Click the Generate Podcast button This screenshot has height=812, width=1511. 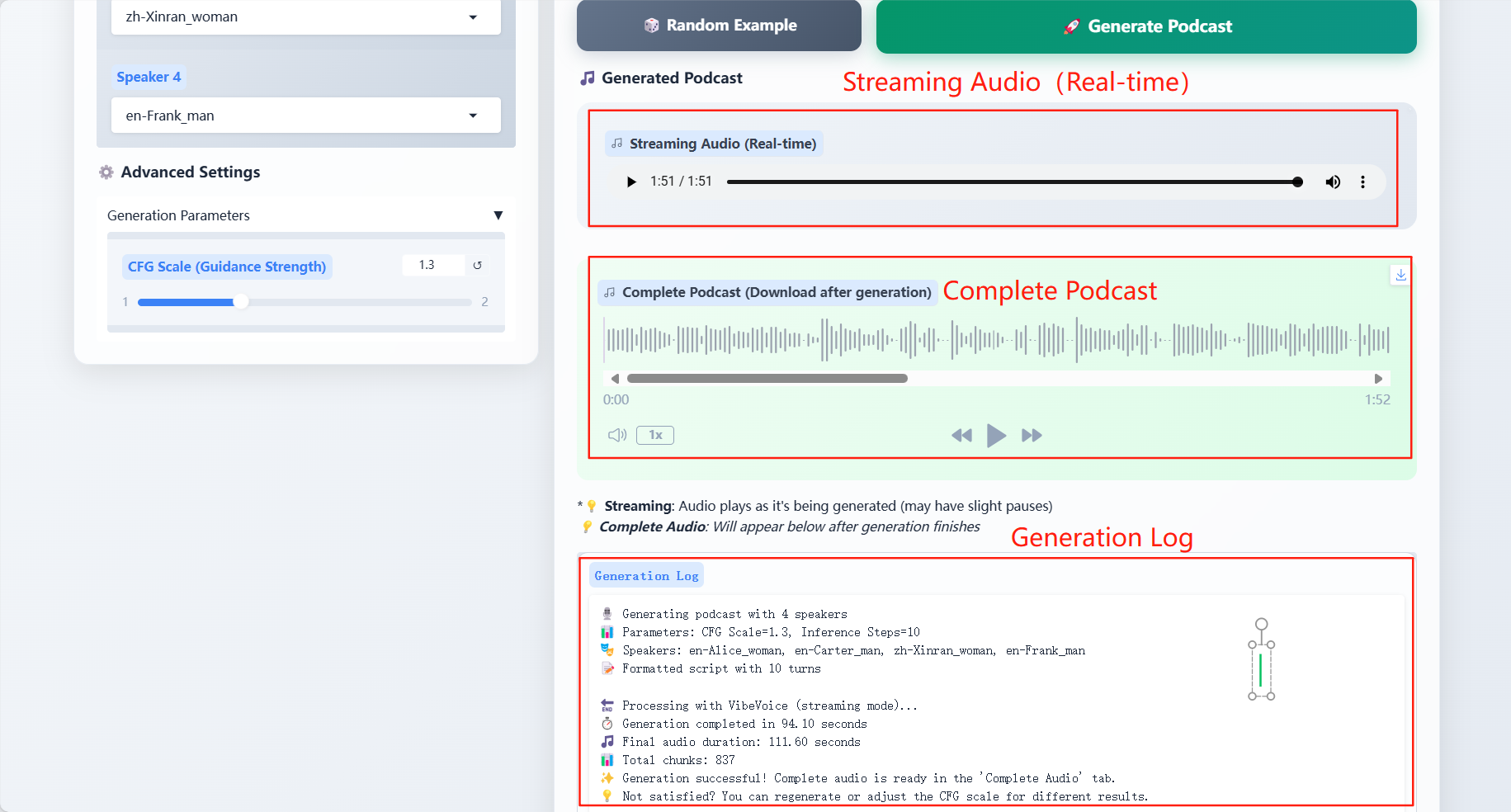[x=1146, y=26]
